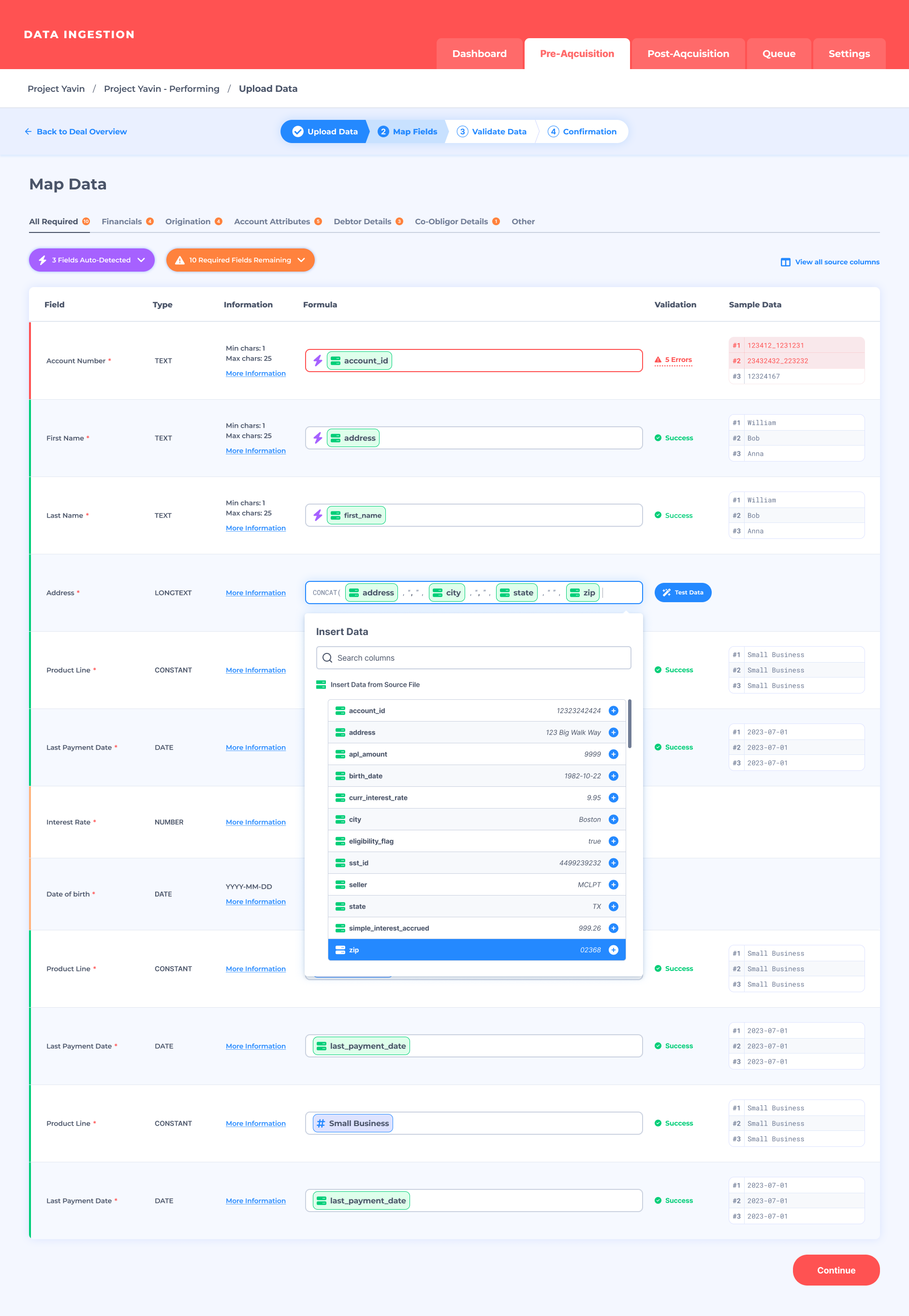Click the plus icon next to eligibility_flag

pos(614,841)
